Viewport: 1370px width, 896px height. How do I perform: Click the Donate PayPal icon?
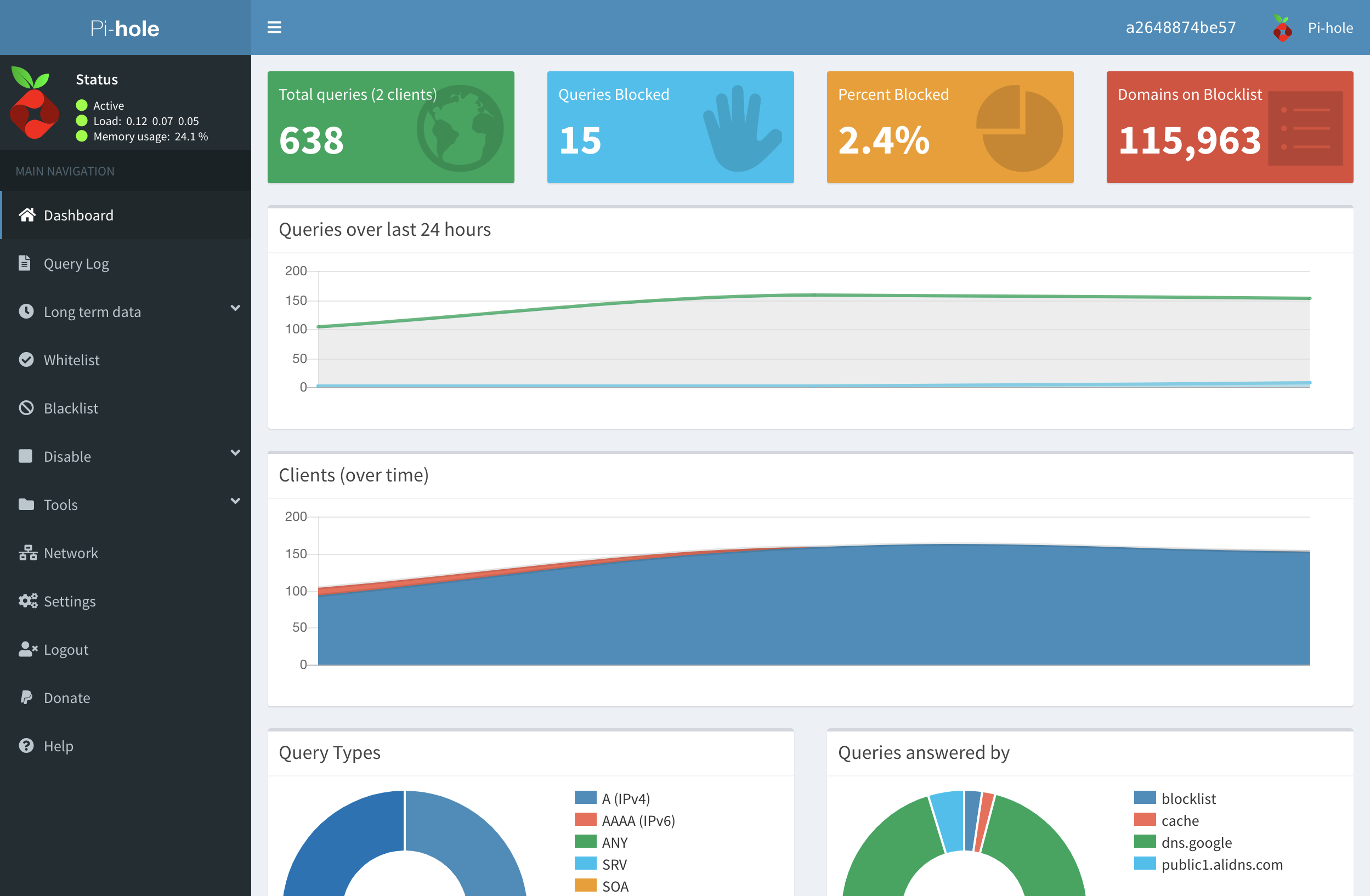point(26,697)
